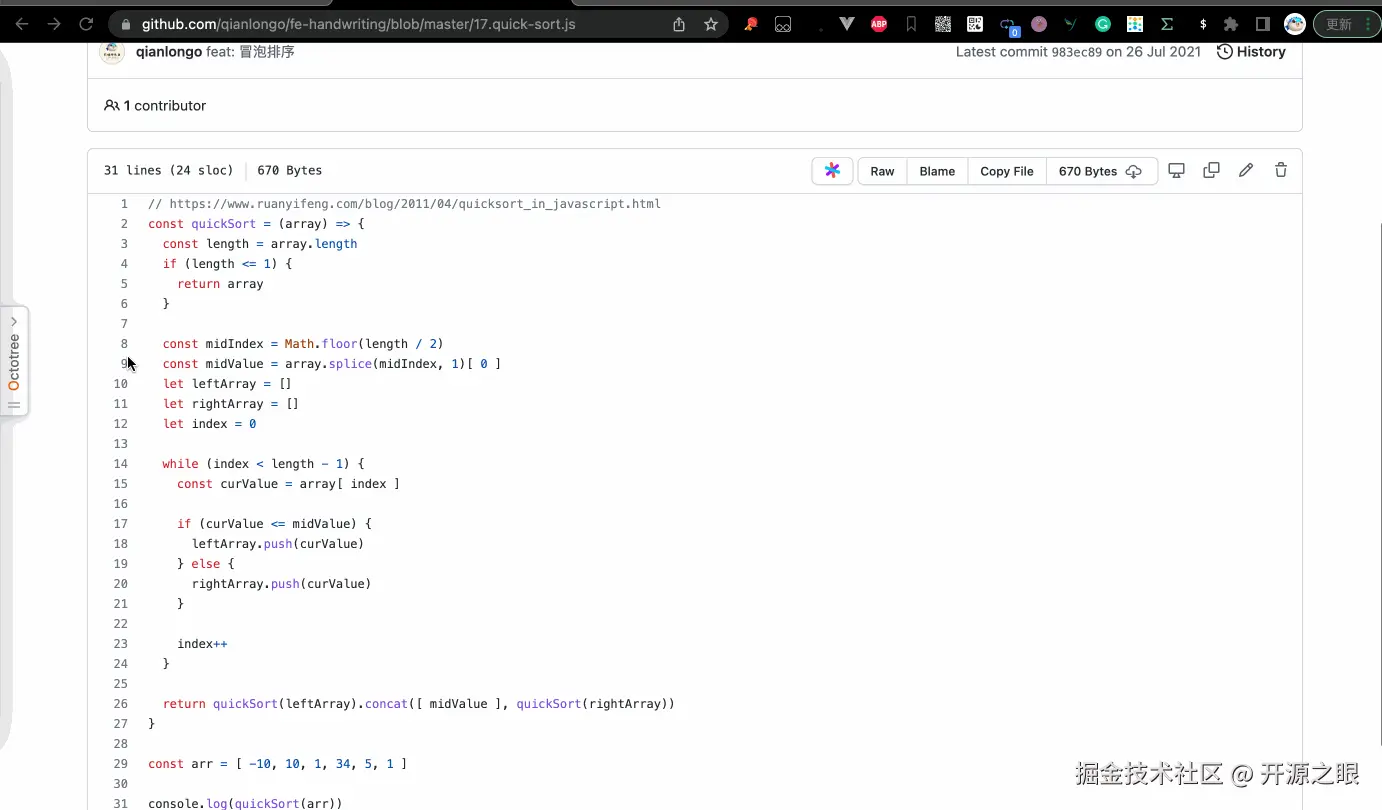Download the file using the cloud icon
This screenshot has width=1382, height=810.
pos(1134,171)
